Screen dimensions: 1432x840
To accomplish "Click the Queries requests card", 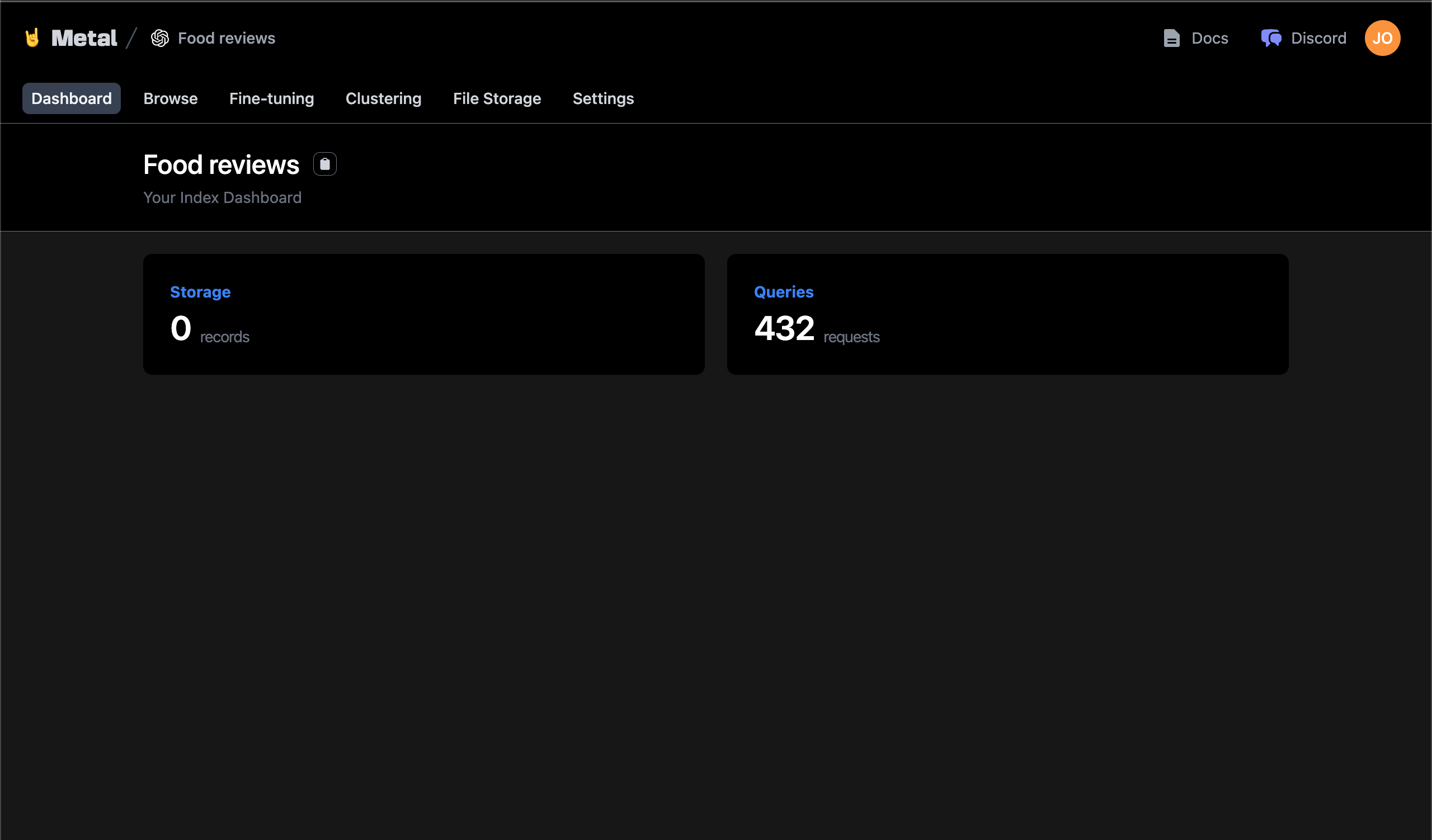I will coord(1007,314).
